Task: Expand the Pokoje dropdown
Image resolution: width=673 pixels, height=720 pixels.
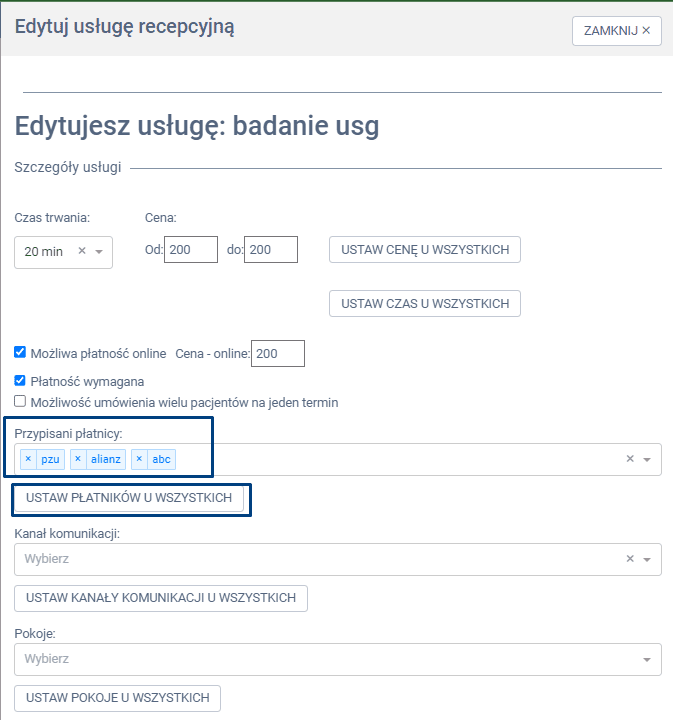Action: coord(647,660)
